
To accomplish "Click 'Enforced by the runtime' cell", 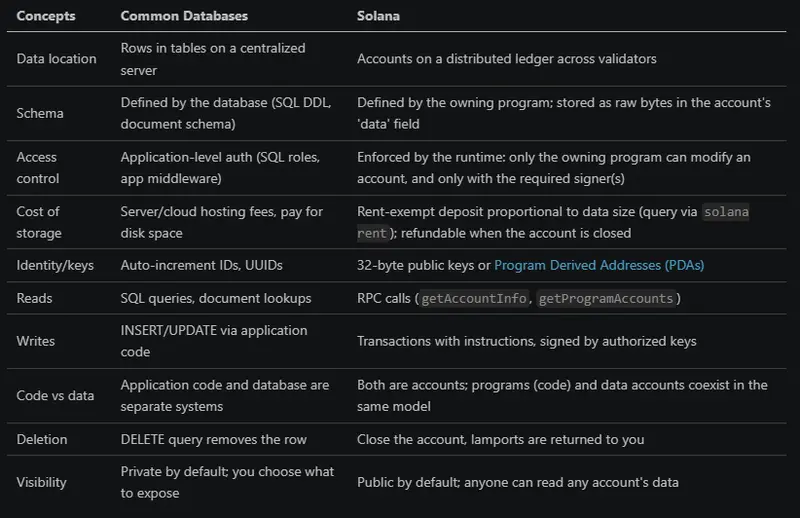I will point(554,168).
